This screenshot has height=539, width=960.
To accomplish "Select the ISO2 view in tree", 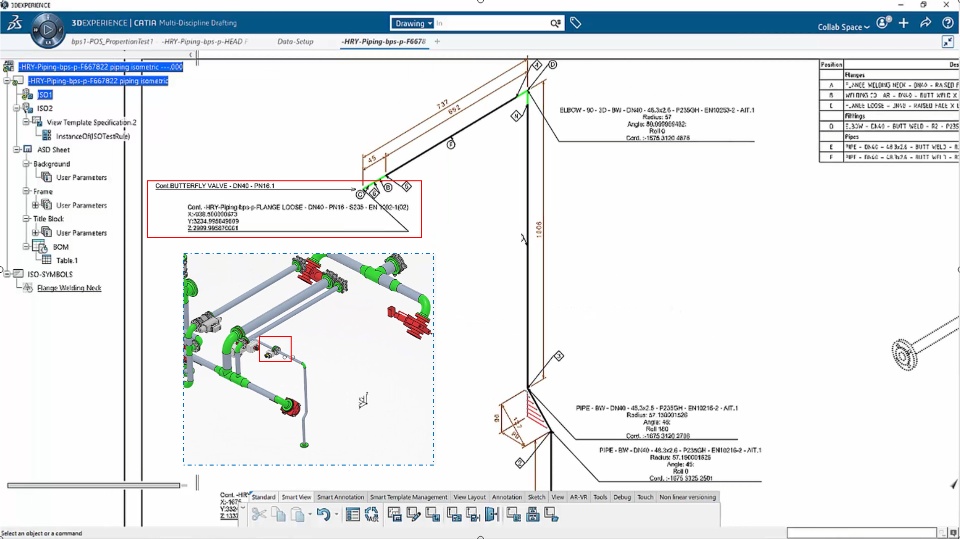I will (45, 108).
